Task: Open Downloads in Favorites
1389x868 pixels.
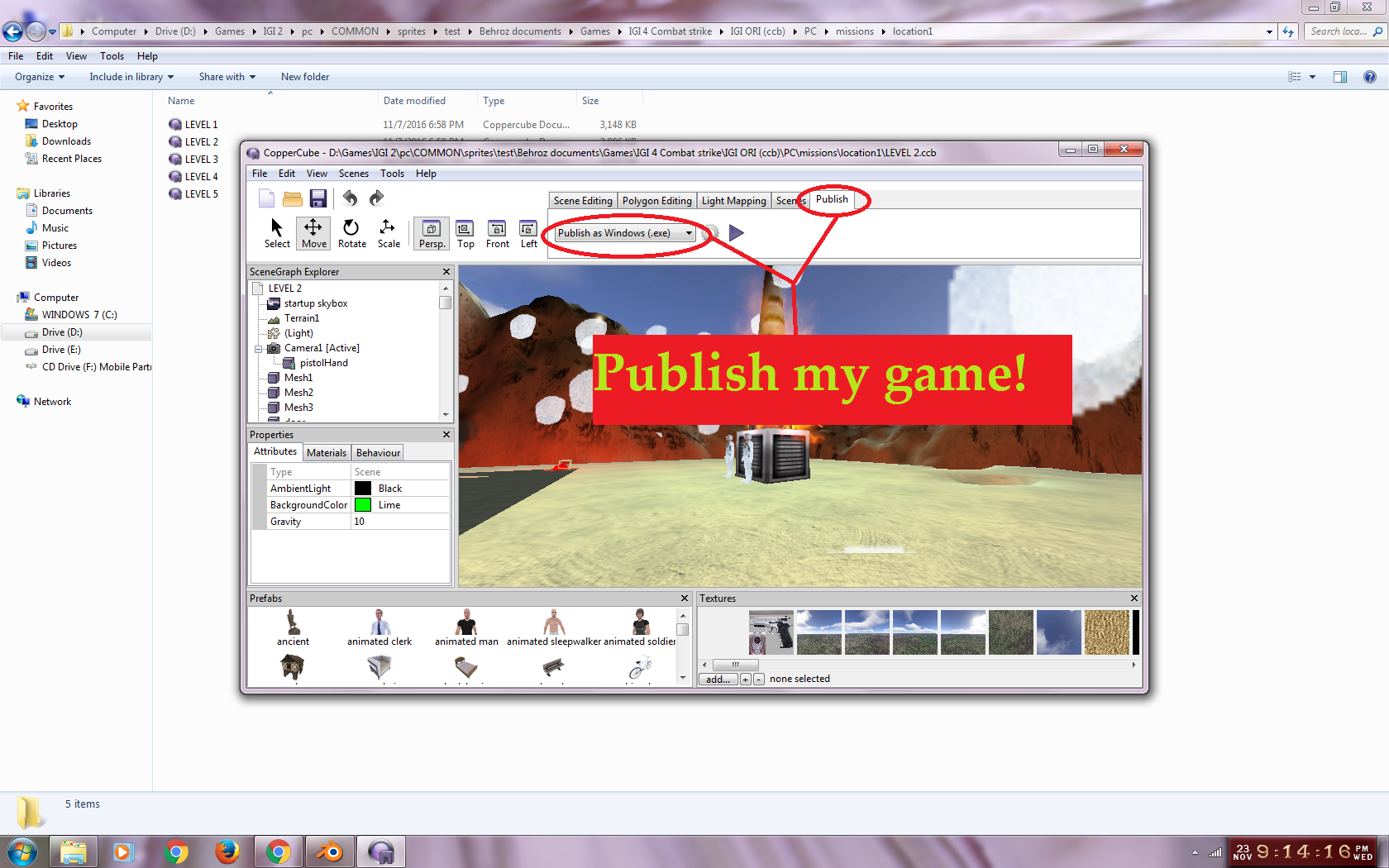Action: pyautogui.click(x=66, y=141)
